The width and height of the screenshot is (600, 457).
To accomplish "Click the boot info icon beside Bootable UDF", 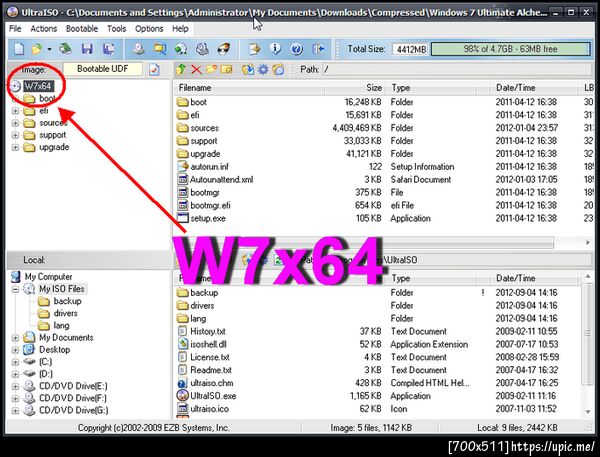I will (x=154, y=70).
